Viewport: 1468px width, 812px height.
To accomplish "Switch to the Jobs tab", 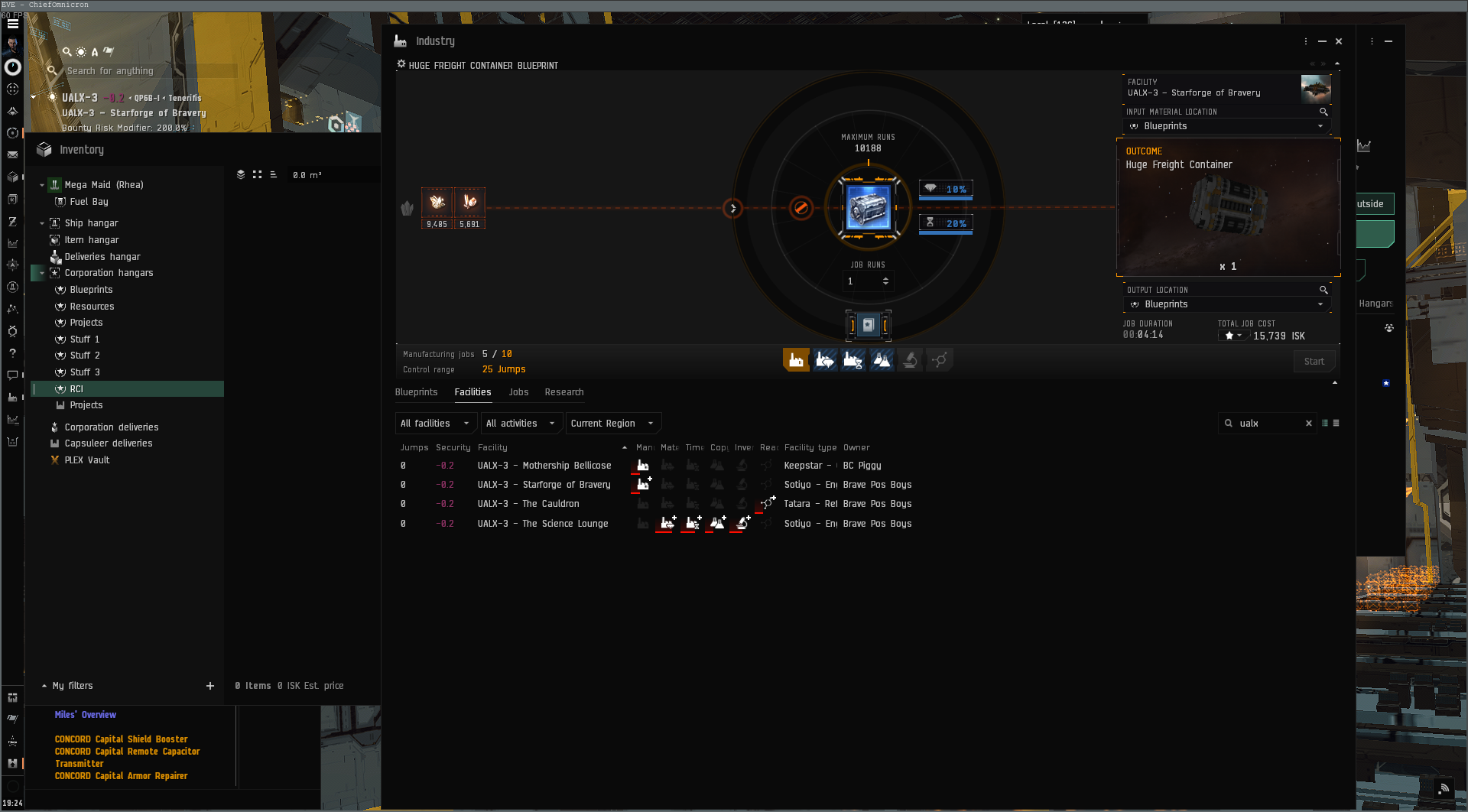I will (518, 392).
